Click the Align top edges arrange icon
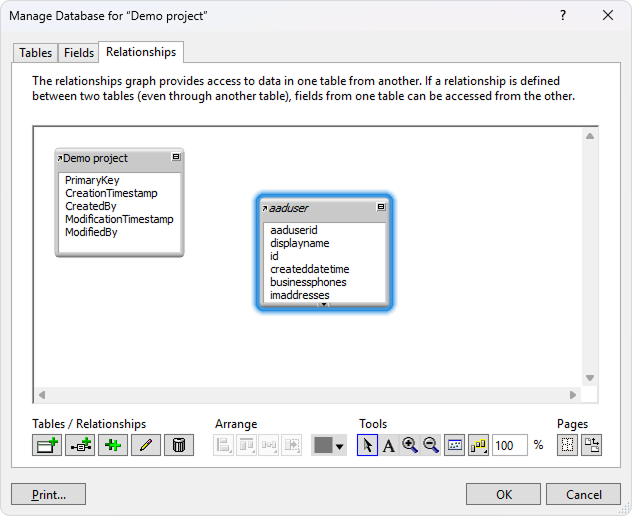Screen dimensions: 632x516 click(246, 445)
